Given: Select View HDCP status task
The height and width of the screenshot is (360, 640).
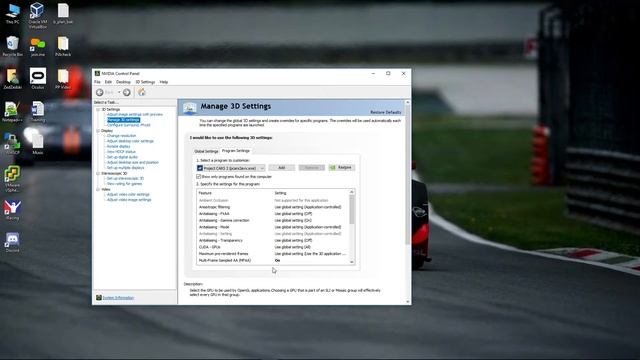Looking at the screenshot, I should 121,151.
